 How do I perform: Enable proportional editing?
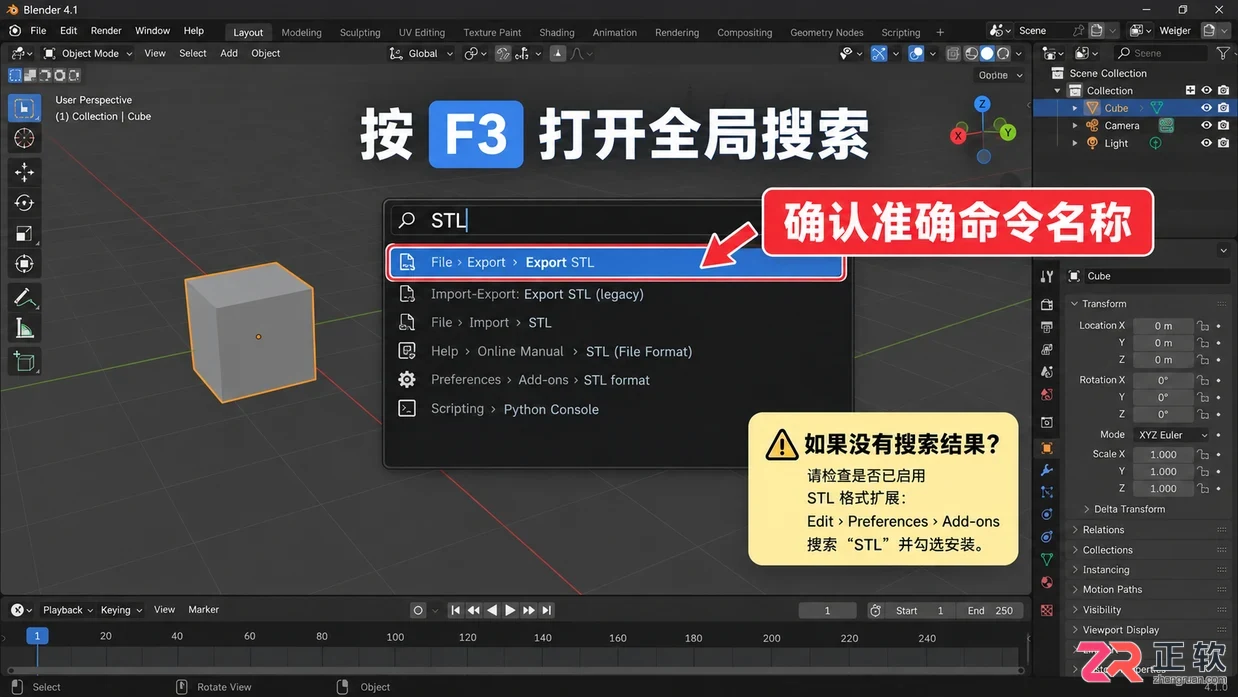click(x=558, y=54)
